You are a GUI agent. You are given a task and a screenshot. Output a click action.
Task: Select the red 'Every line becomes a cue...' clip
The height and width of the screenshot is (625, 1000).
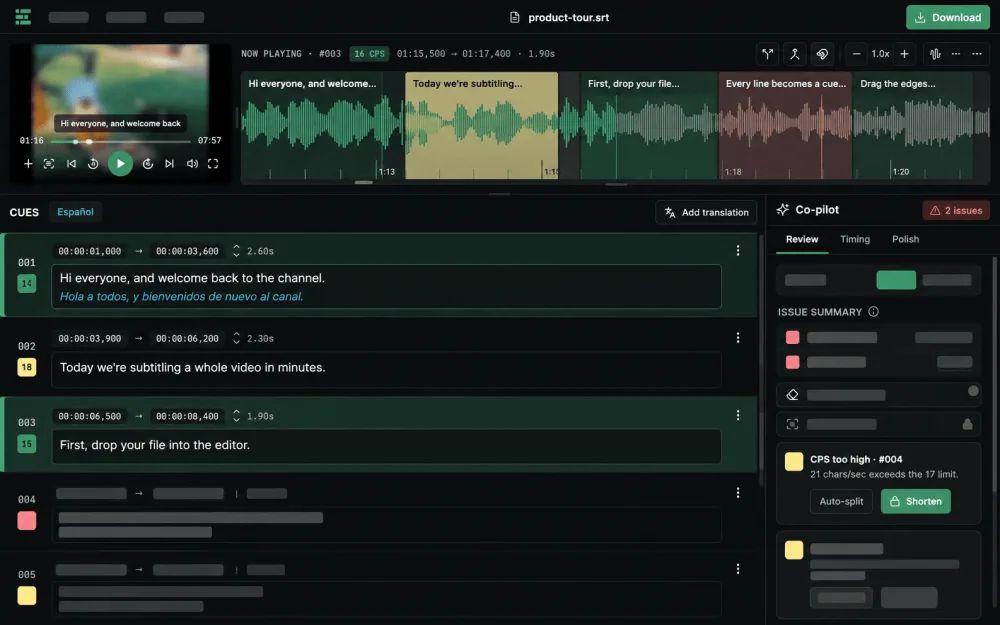click(x=785, y=125)
